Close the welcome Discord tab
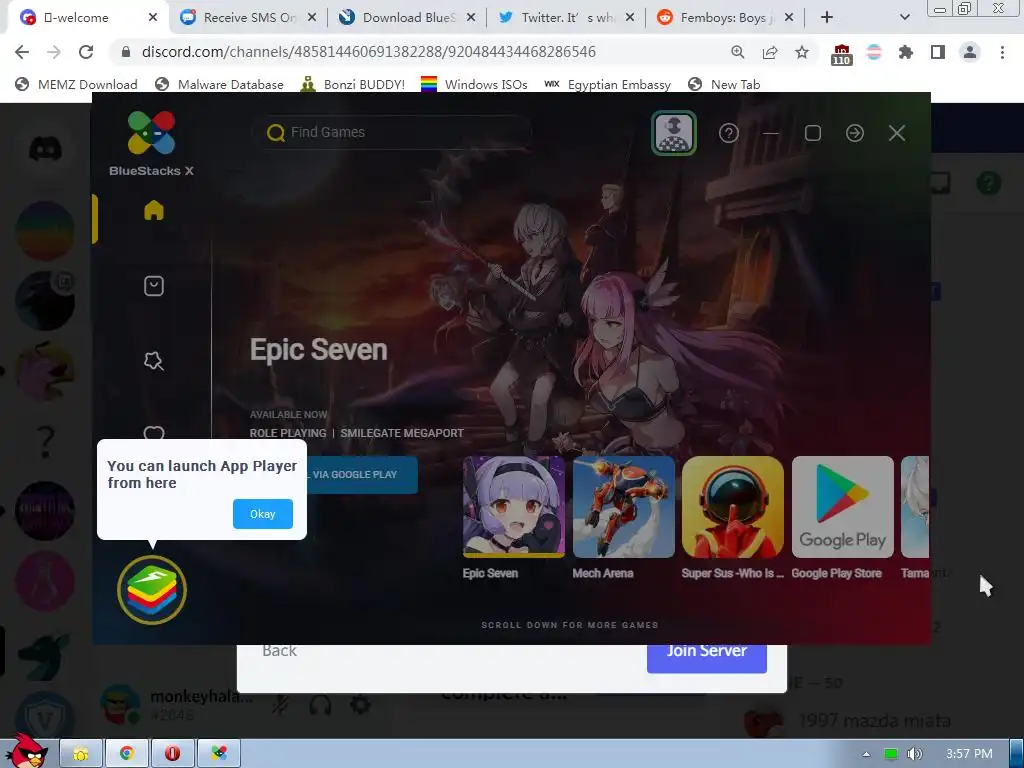The image size is (1024, 768). (153, 18)
